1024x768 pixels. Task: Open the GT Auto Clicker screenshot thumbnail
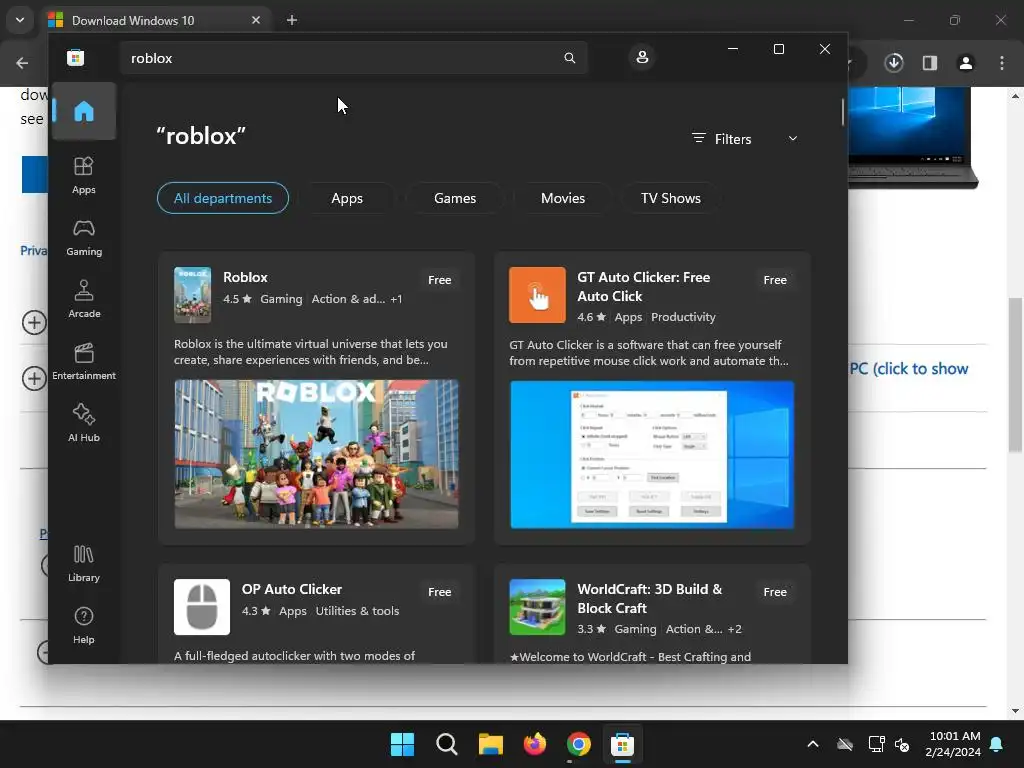(x=652, y=455)
